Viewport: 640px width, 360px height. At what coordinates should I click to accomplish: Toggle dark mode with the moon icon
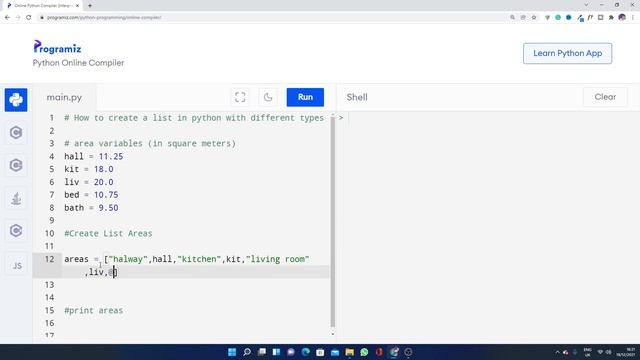(x=268, y=97)
